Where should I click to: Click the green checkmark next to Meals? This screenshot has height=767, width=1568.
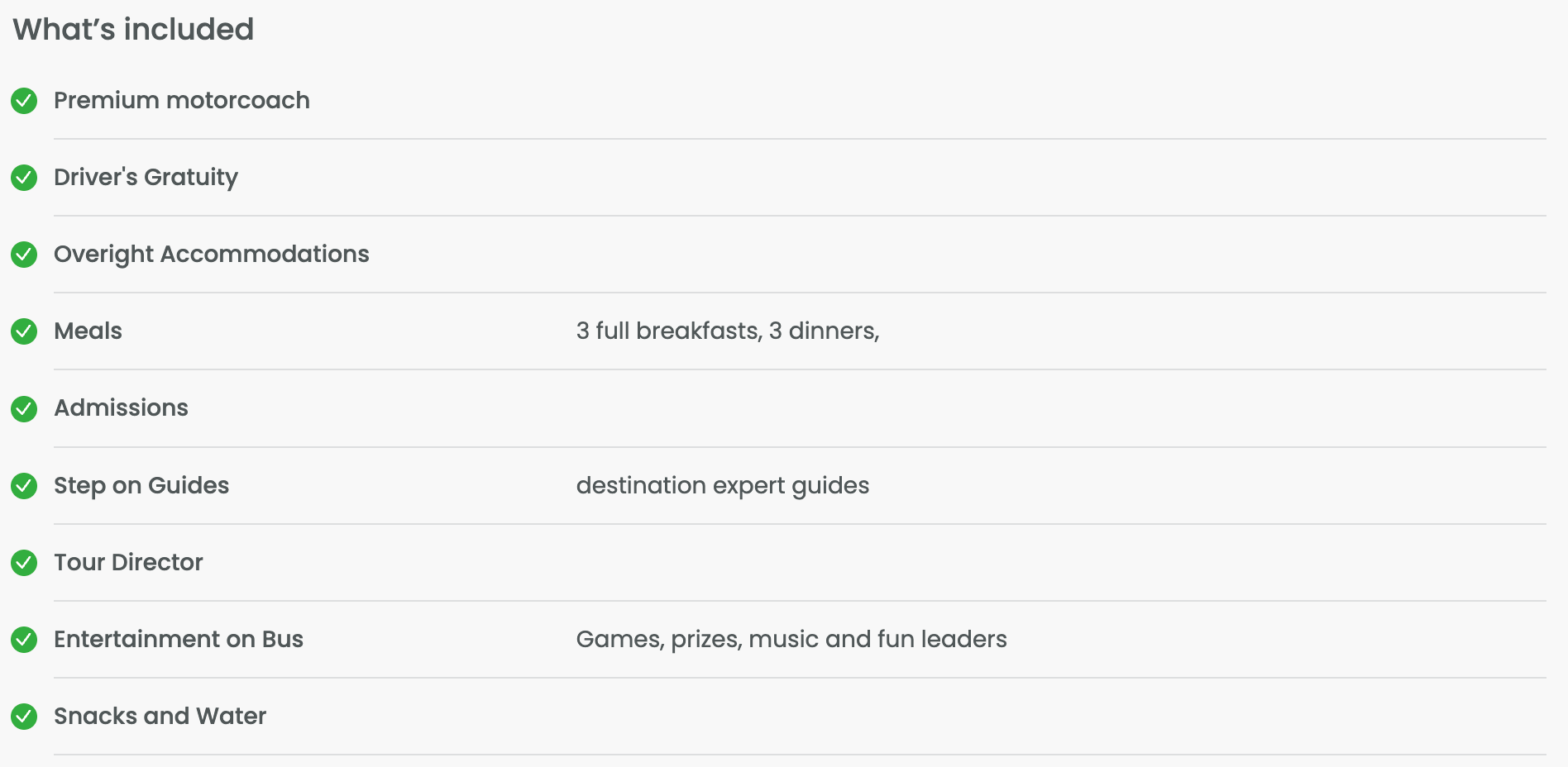click(24, 331)
